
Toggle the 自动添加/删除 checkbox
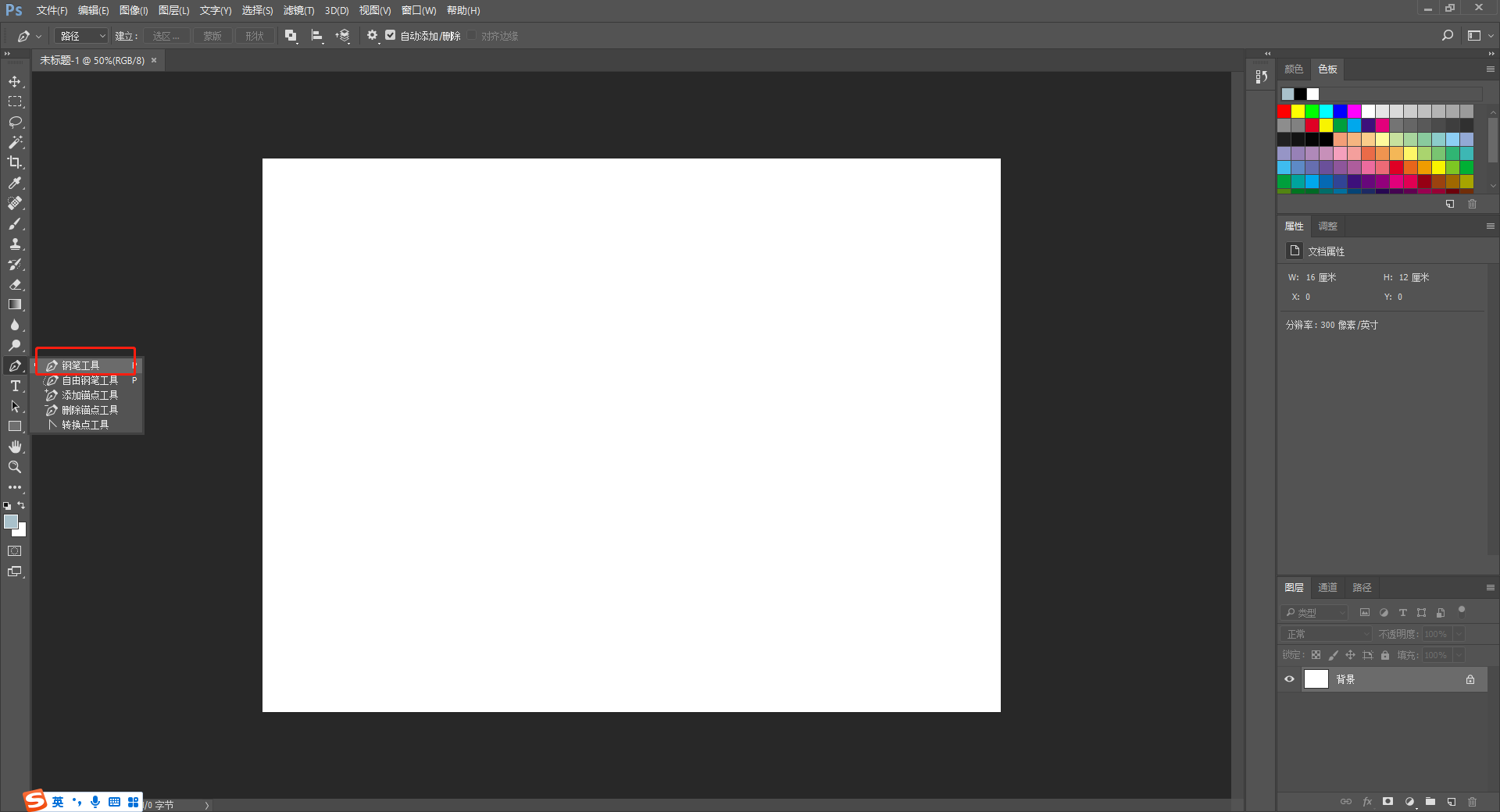pyautogui.click(x=391, y=35)
